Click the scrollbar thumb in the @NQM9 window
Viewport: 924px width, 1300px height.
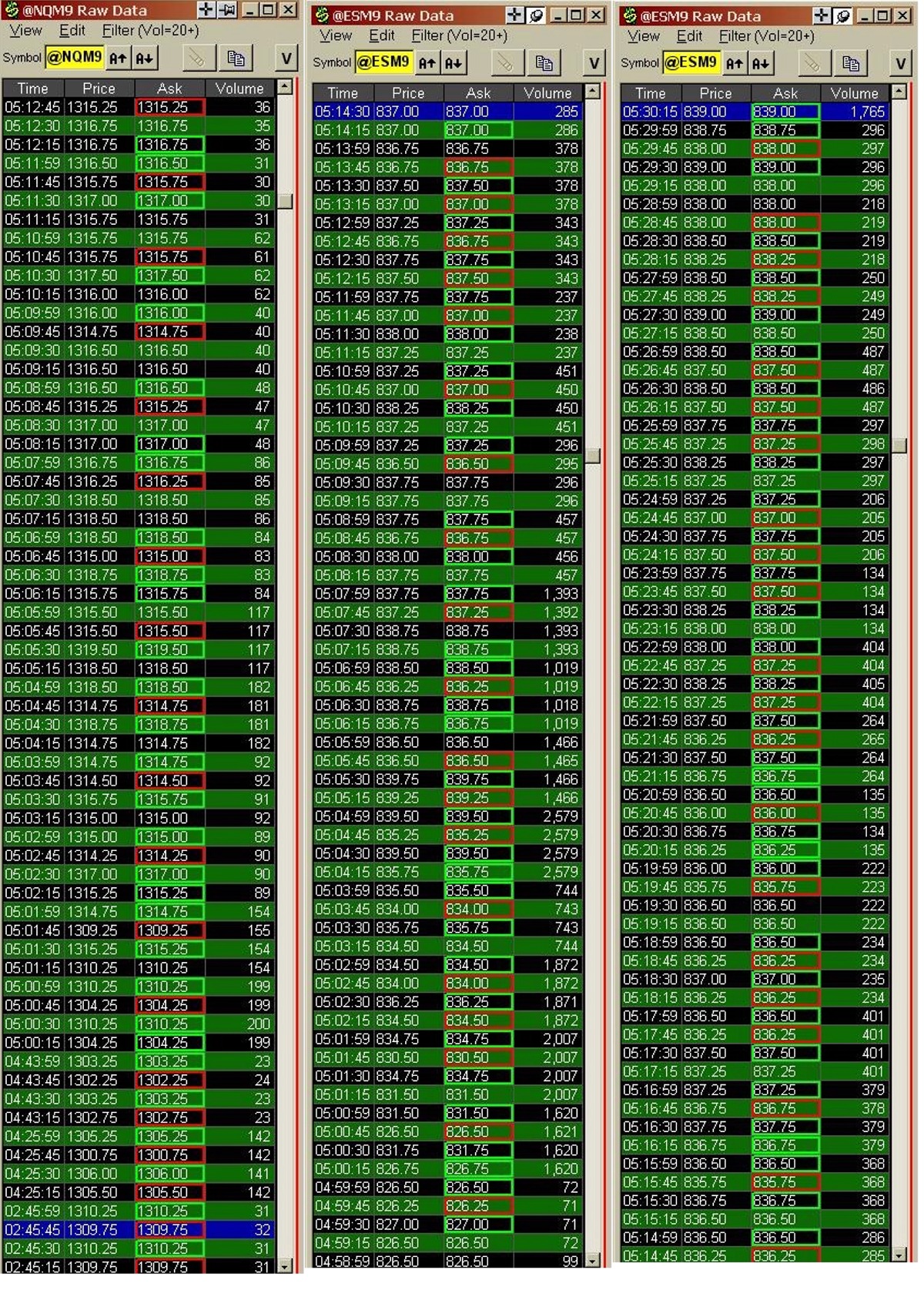point(285,200)
